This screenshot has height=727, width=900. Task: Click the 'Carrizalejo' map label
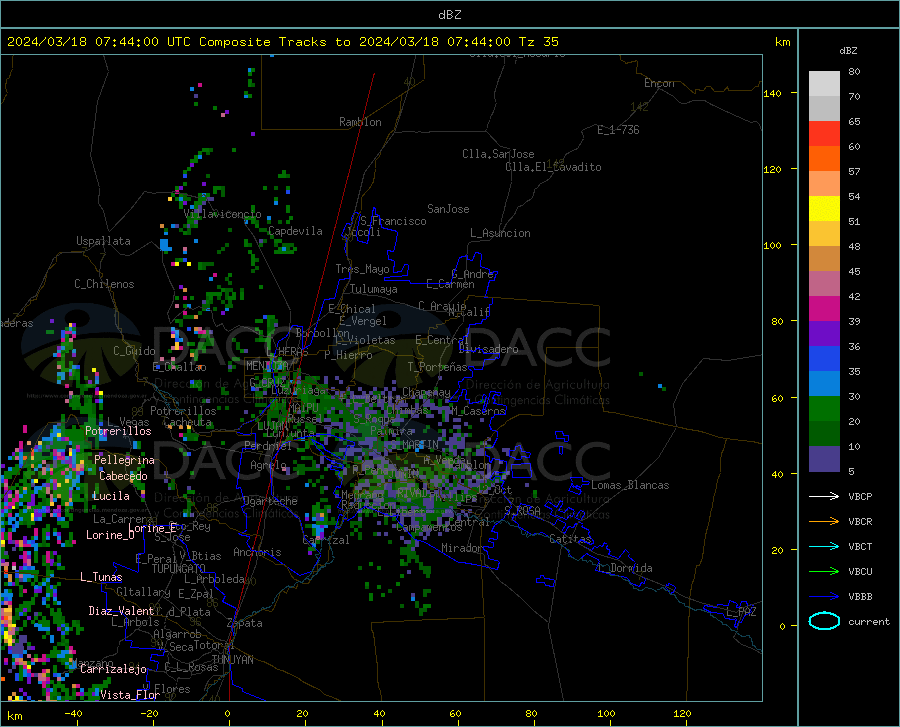tap(113, 669)
